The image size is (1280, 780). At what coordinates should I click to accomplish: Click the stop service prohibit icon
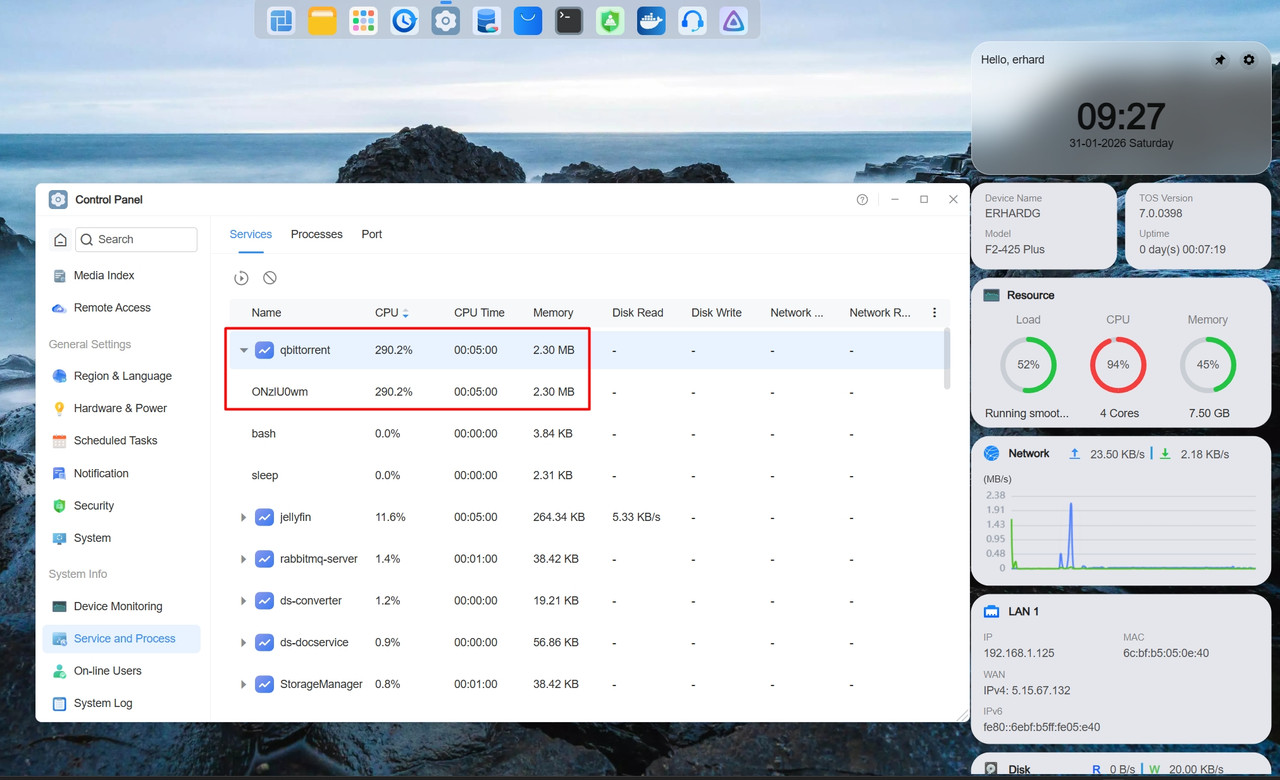pos(270,278)
